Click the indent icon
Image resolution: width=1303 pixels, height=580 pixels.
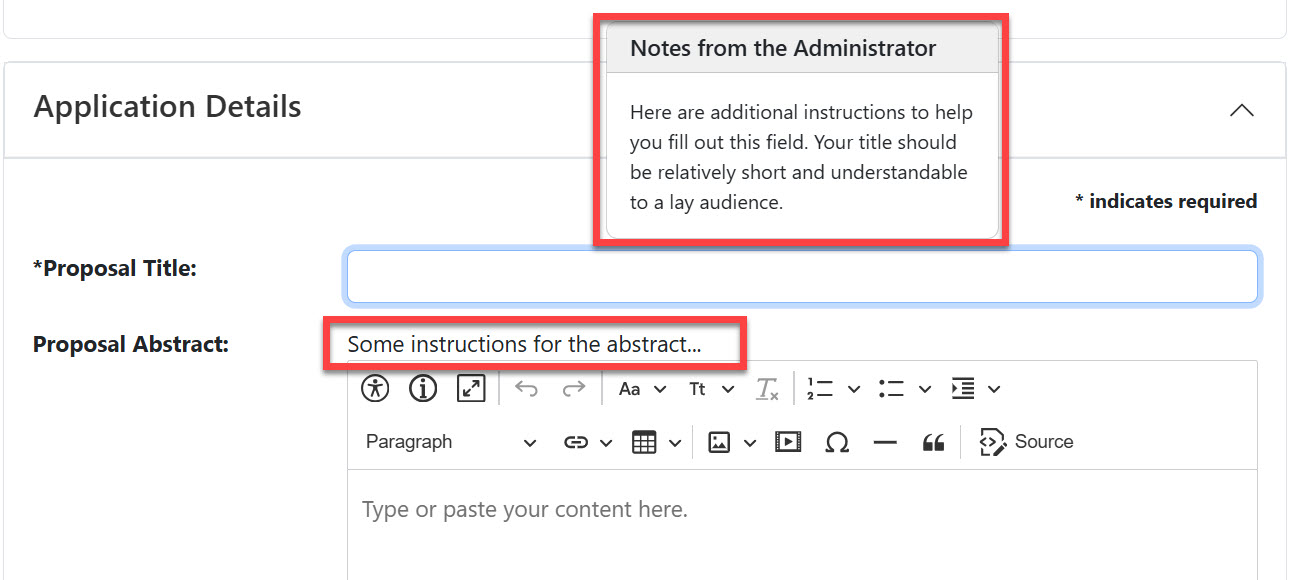[963, 389]
